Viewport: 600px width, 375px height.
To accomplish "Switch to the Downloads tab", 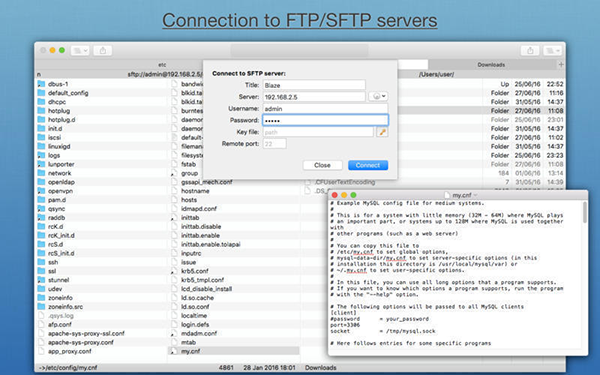I will tap(491, 65).
